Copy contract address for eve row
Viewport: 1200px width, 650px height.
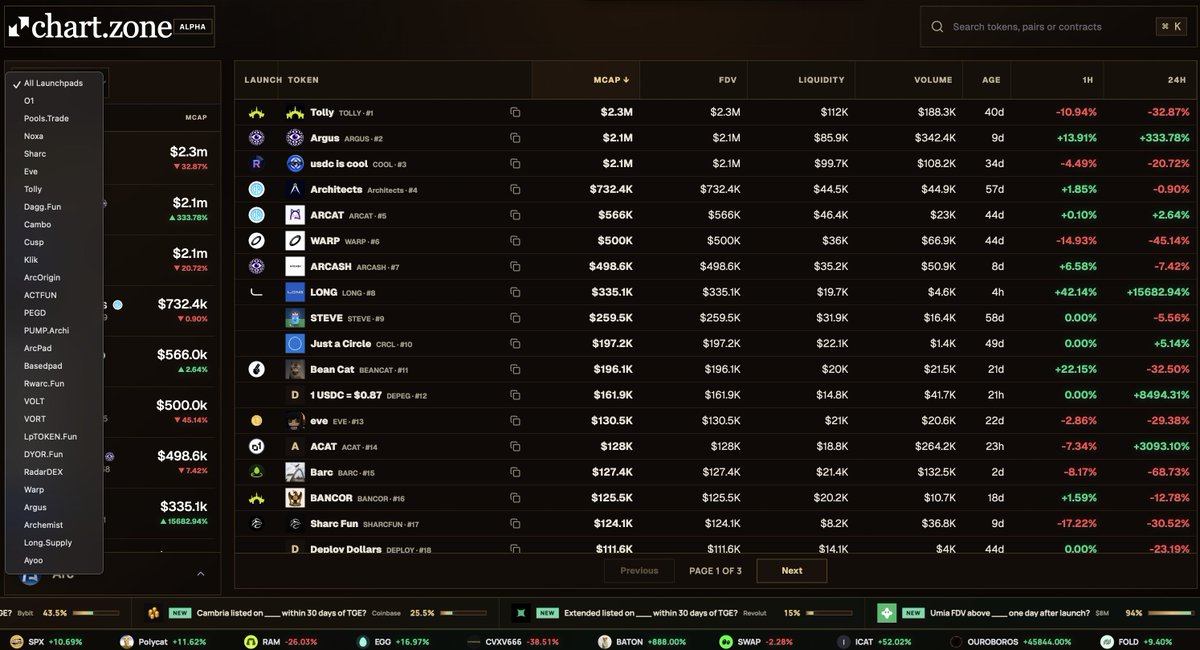pyautogui.click(x=515, y=421)
